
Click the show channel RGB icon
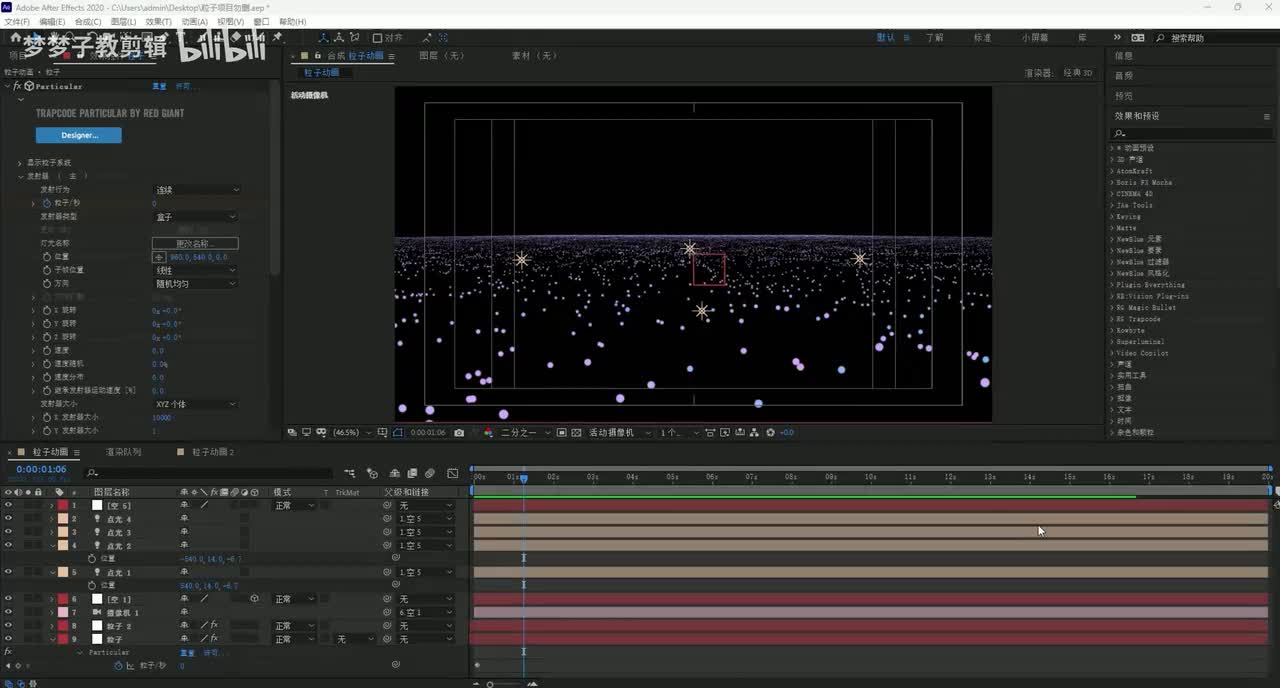pyautogui.click(x=488, y=433)
